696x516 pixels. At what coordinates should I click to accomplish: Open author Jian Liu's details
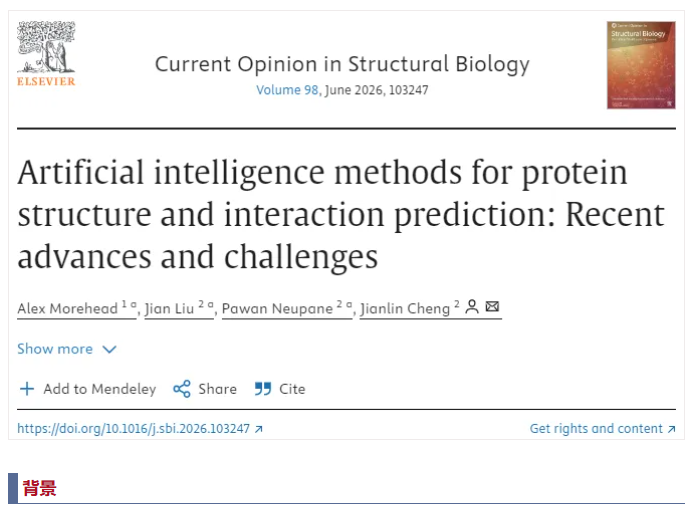point(172,308)
